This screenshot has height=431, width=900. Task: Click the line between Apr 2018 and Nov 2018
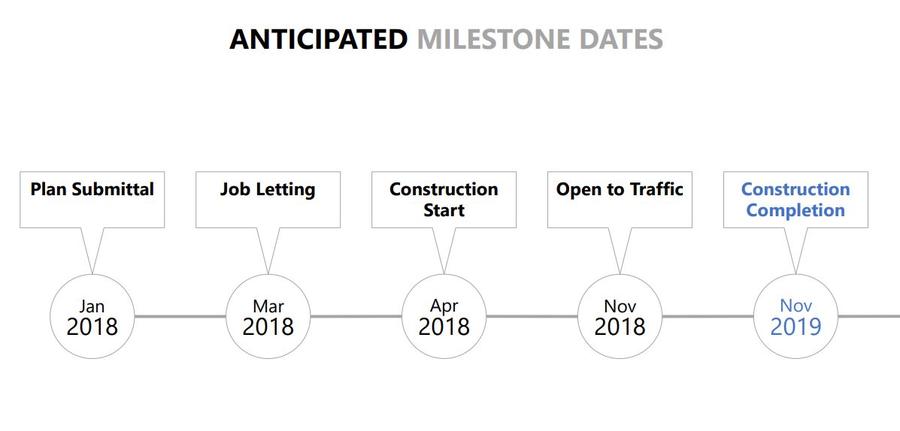point(532,316)
